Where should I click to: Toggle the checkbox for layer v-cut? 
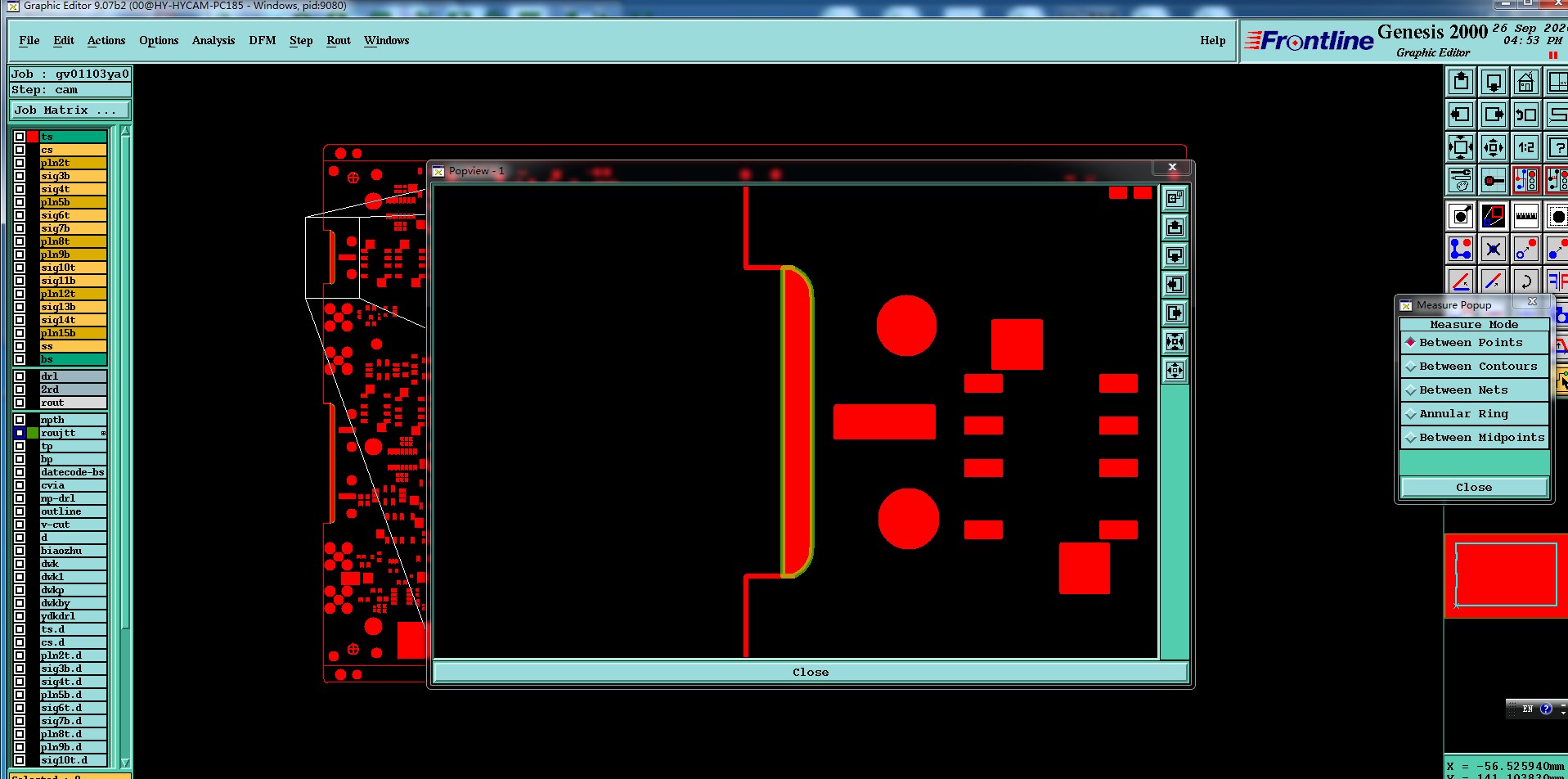(20, 525)
